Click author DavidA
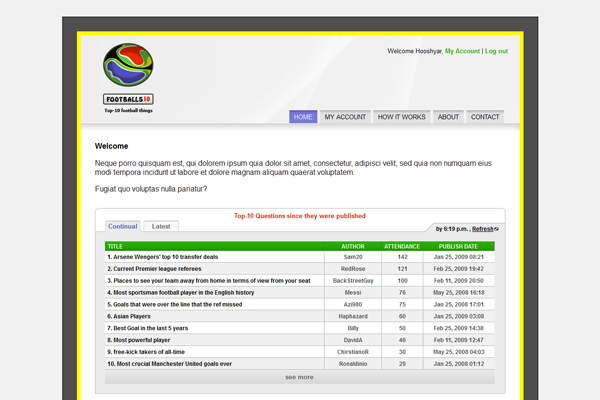600x400 pixels. [353, 340]
